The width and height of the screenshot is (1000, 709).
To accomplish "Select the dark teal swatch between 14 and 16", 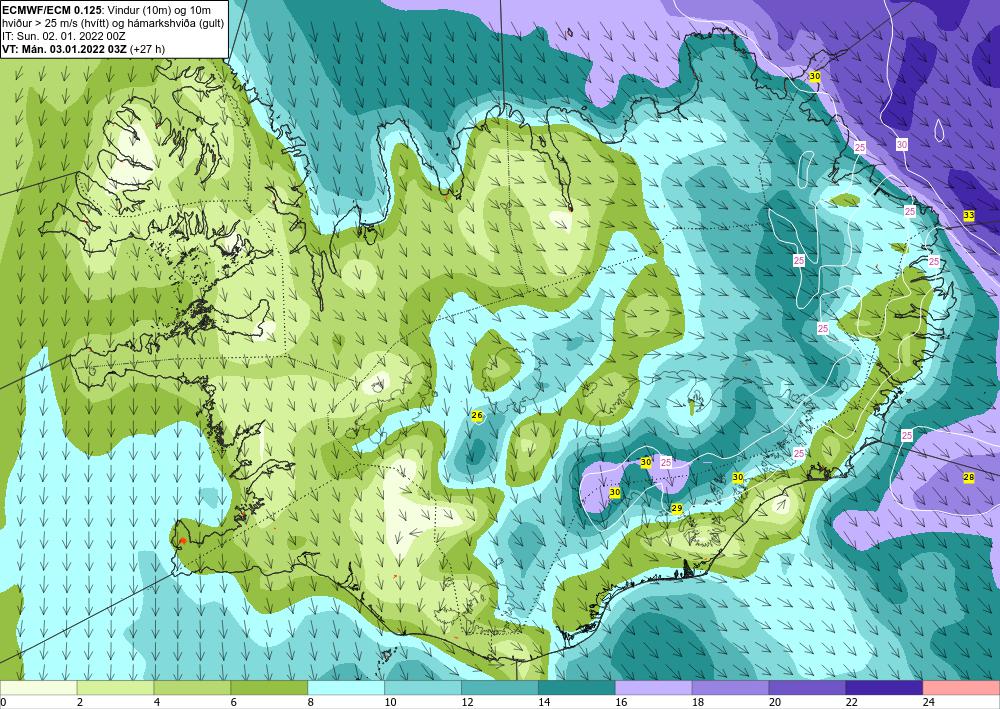I will (x=577, y=688).
